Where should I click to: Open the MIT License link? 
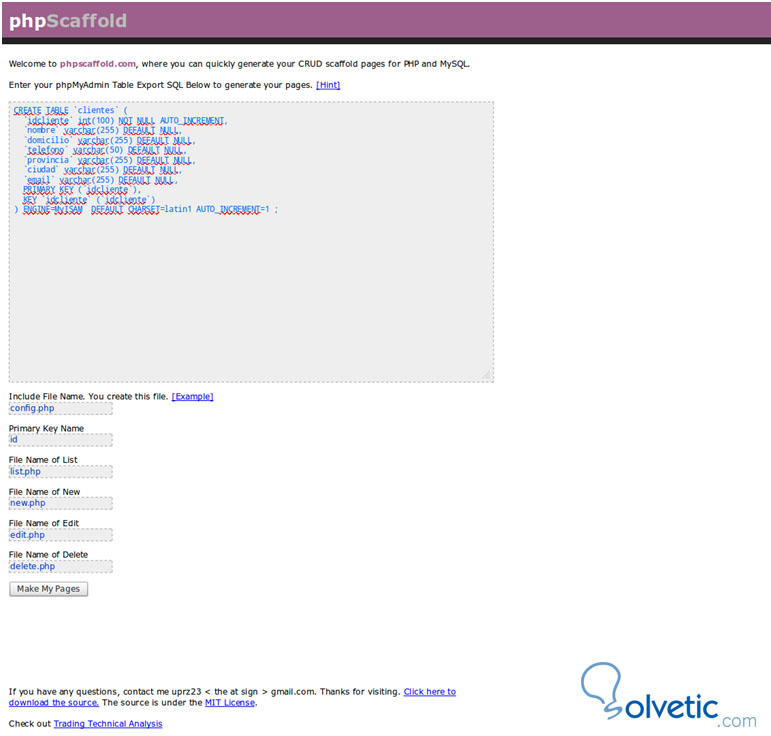click(230, 703)
